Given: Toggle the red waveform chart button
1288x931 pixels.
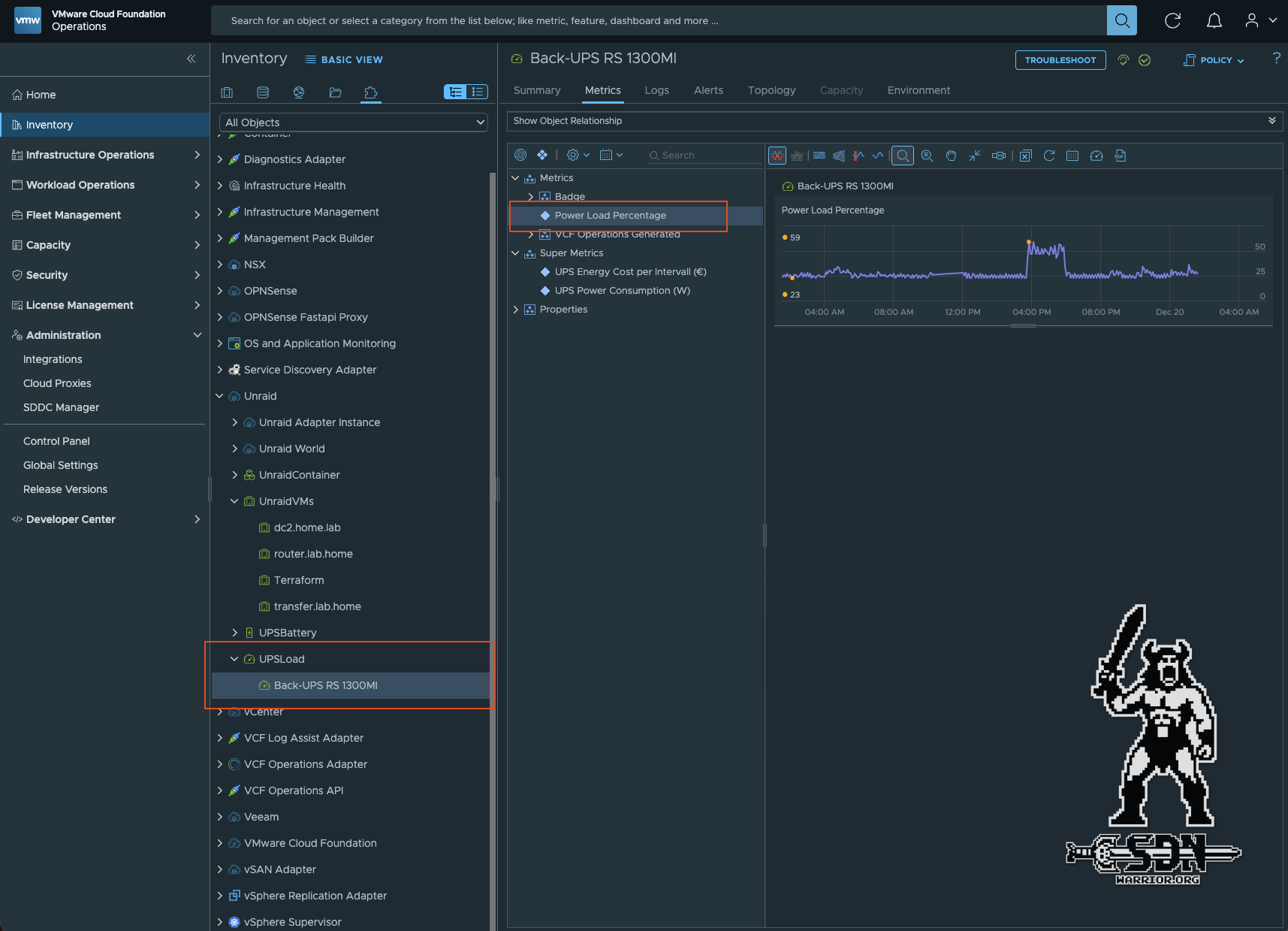Looking at the screenshot, I should (x=777, y=156).
